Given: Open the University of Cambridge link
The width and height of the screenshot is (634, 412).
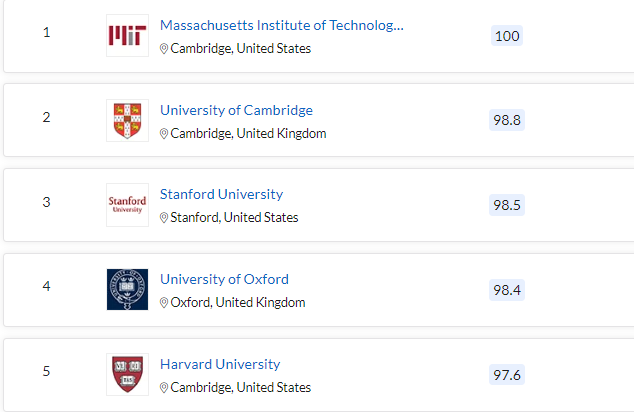Looking at the screenshot, I should click(237, 110).
